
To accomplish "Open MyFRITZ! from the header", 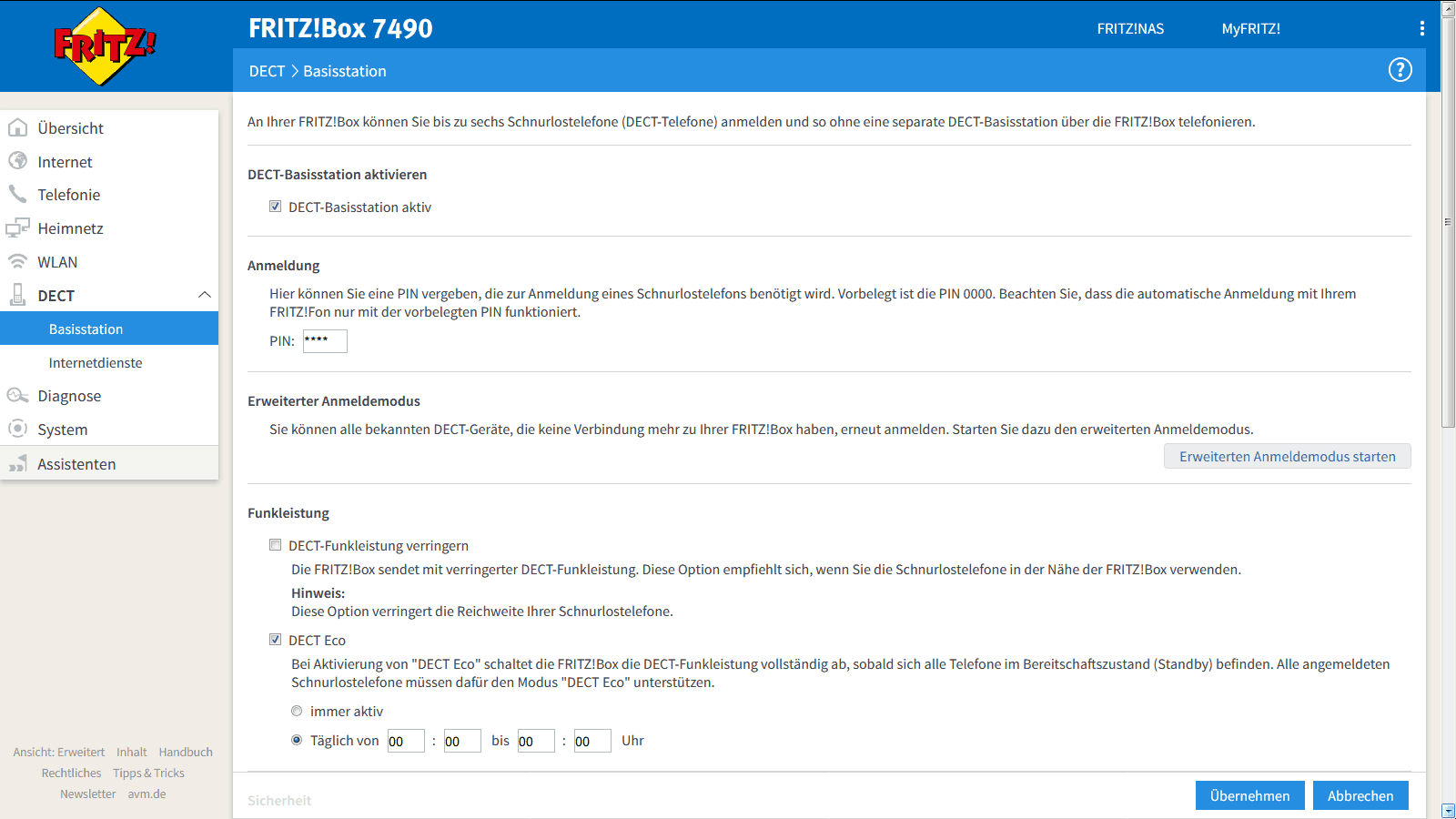I will coord(1250,28).
